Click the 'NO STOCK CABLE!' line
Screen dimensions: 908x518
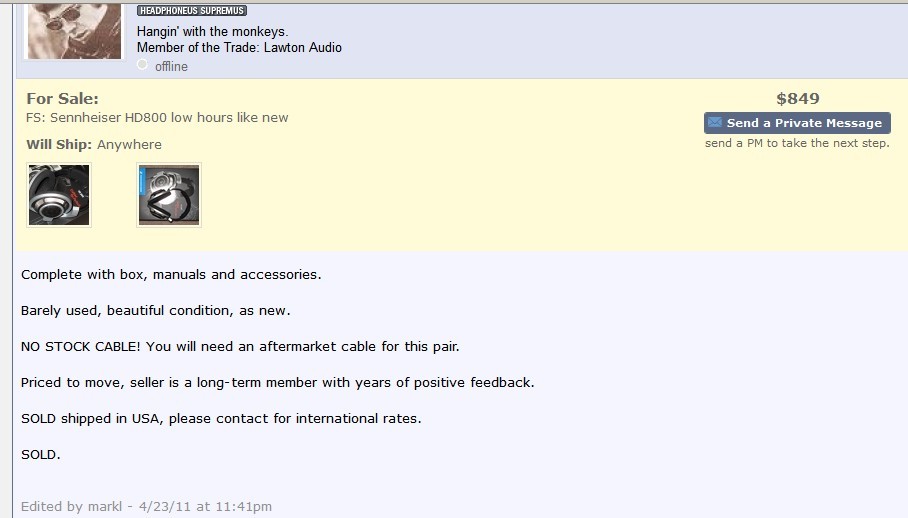(x=240, y=347)
